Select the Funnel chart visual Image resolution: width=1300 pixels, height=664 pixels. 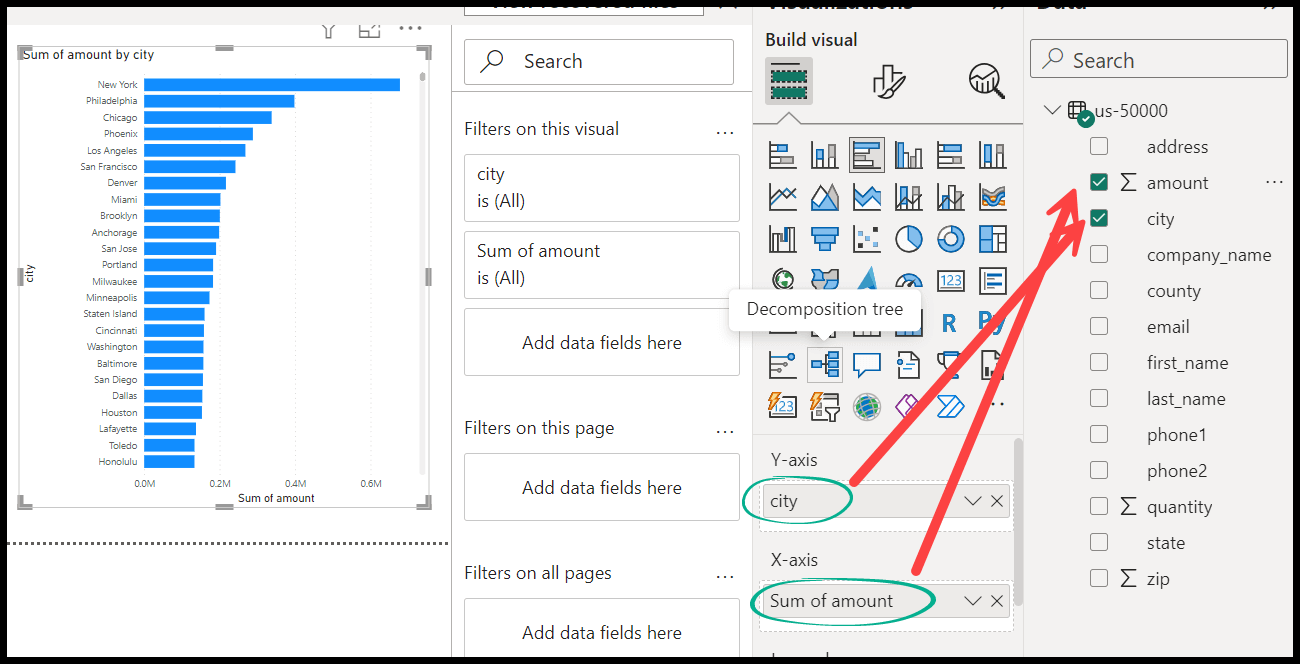[824, 239]
